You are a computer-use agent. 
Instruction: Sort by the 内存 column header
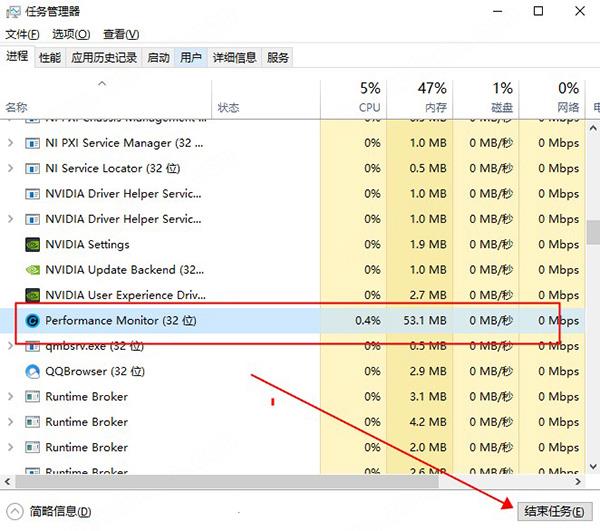[419, 99]
